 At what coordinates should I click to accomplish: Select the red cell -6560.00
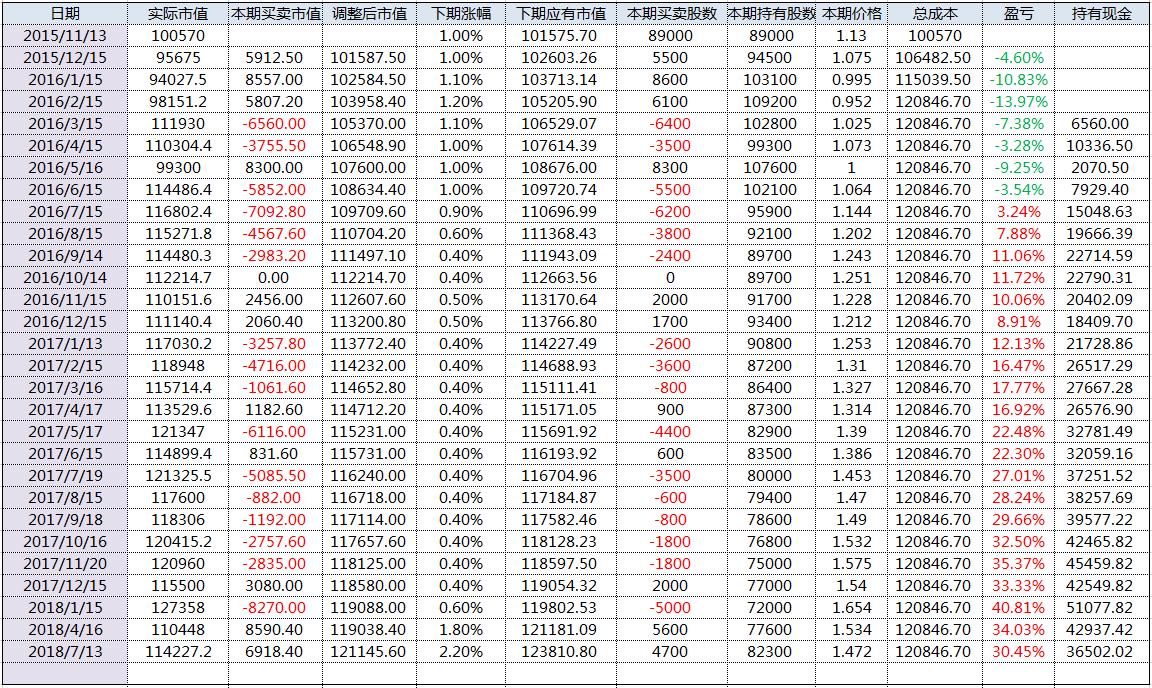(x=276, y=123)
